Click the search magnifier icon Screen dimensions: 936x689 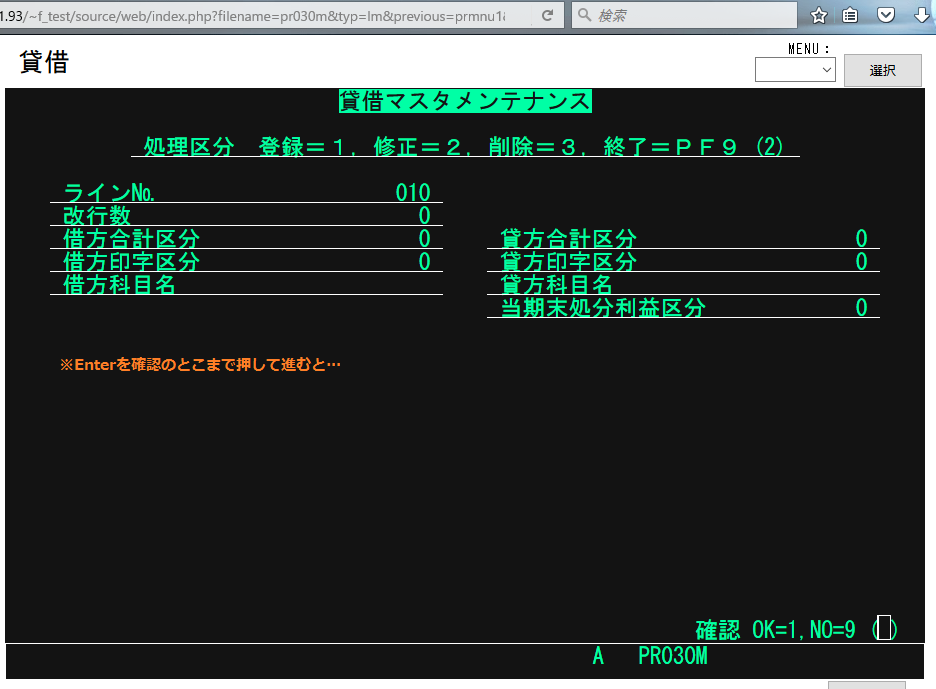click(584, 15)
